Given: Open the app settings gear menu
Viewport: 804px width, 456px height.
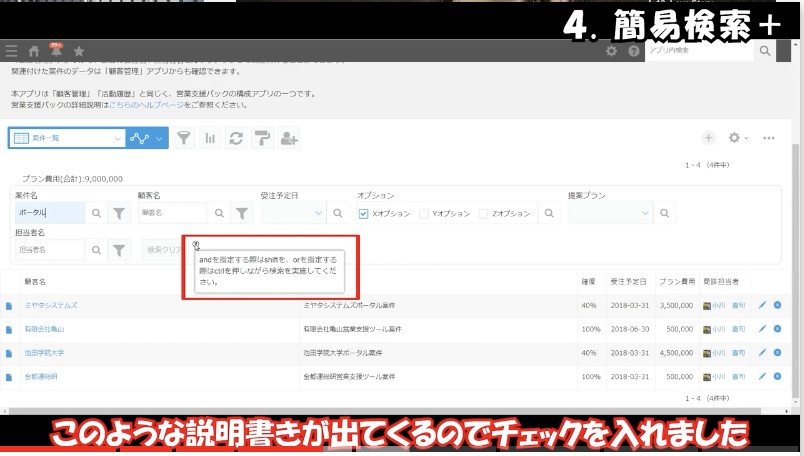Looking at the screenshot, I should [x=738, y=138].
